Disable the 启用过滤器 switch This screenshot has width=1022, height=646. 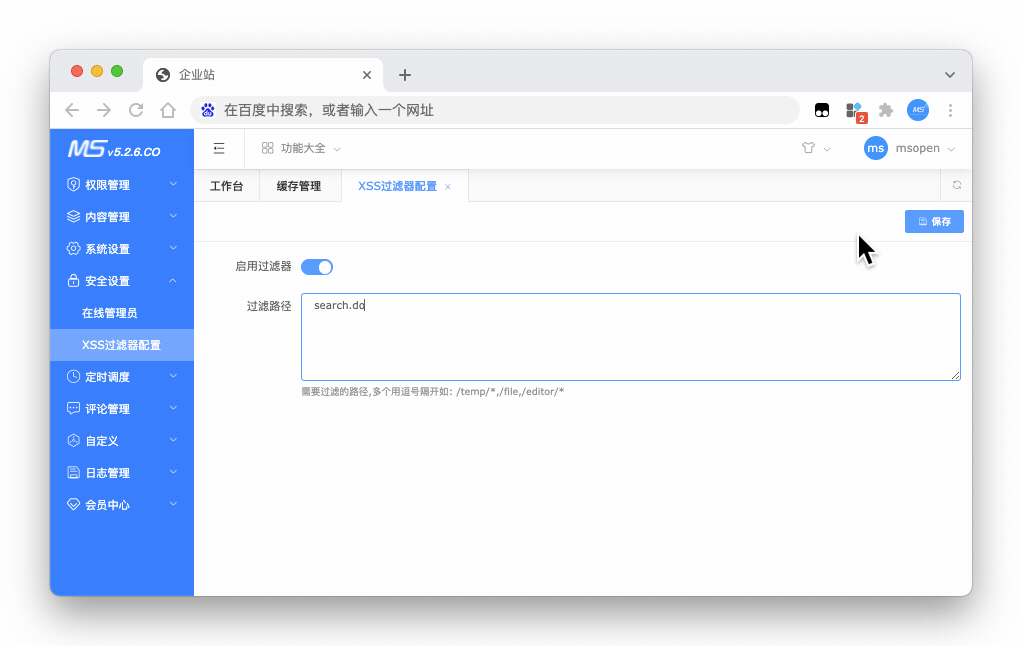(x=317, y=267)
